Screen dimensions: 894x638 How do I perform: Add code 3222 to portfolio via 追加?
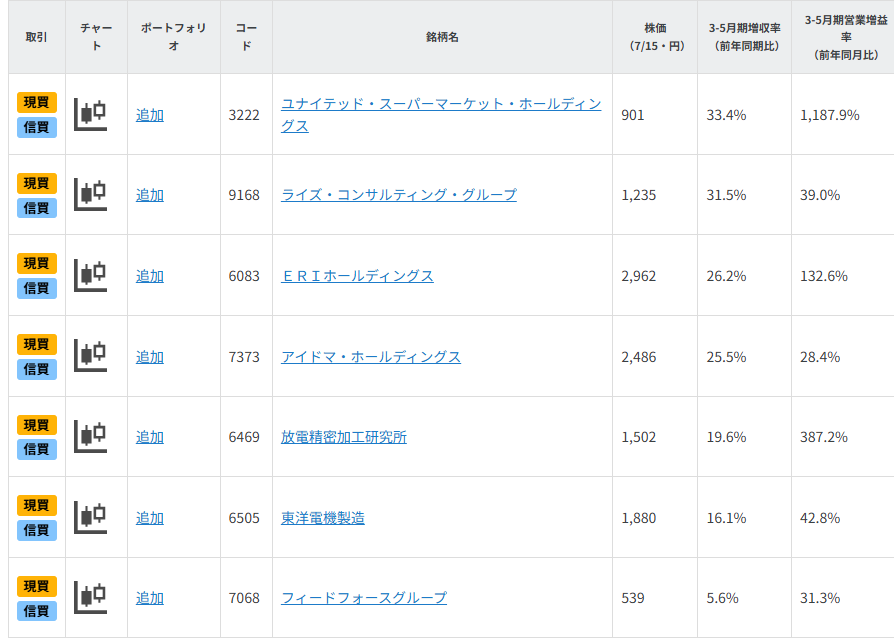pos(150,115)
